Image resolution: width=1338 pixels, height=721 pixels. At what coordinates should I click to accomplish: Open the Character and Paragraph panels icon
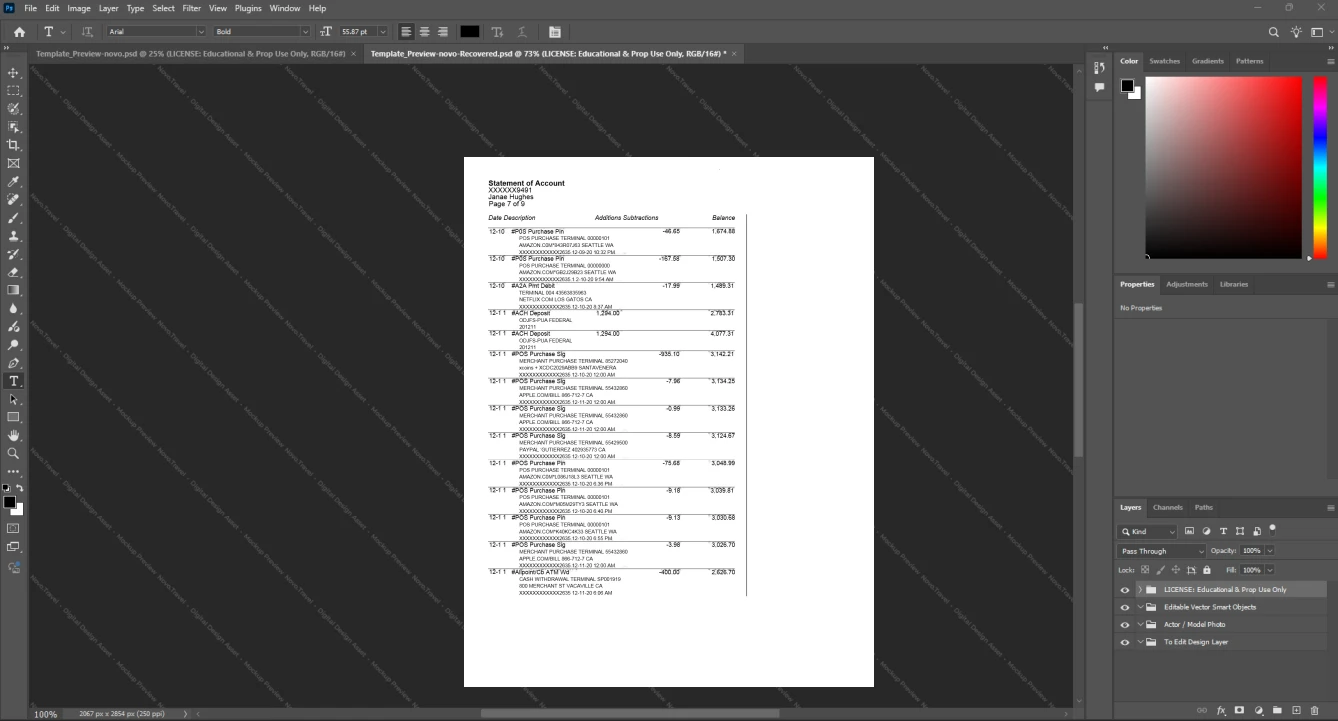click(555, 32)
